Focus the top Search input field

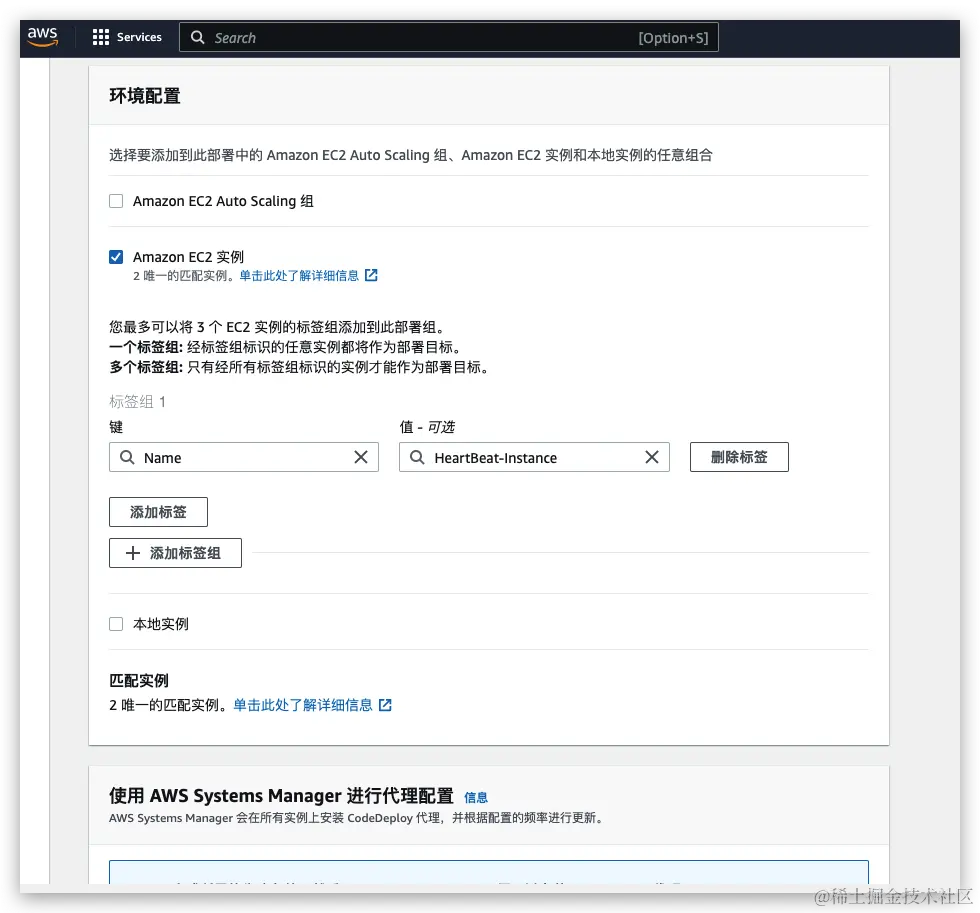(448, 37)
